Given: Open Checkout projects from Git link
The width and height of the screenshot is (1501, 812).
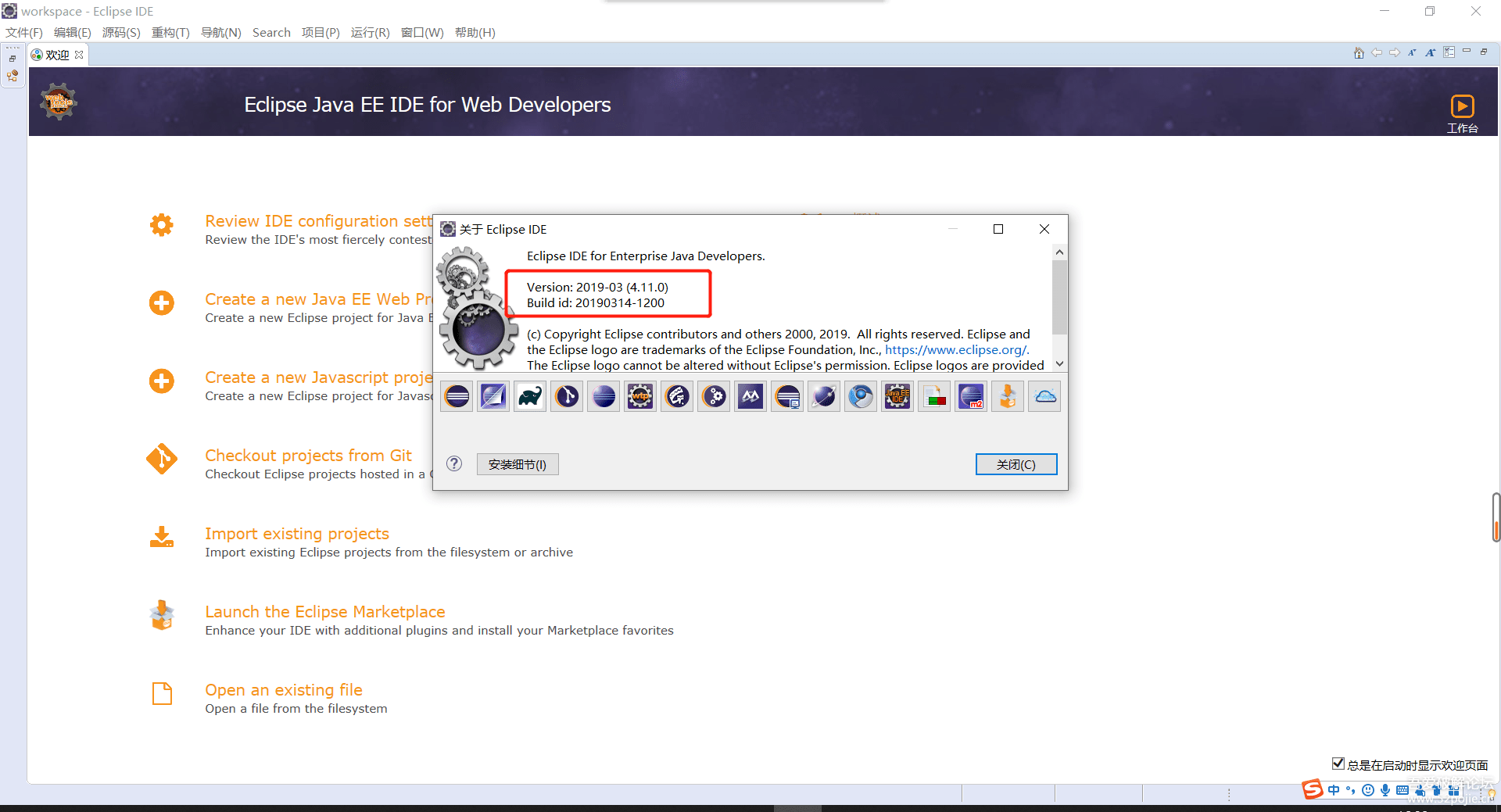Looking at the screenshot, I should pos(308,456).
